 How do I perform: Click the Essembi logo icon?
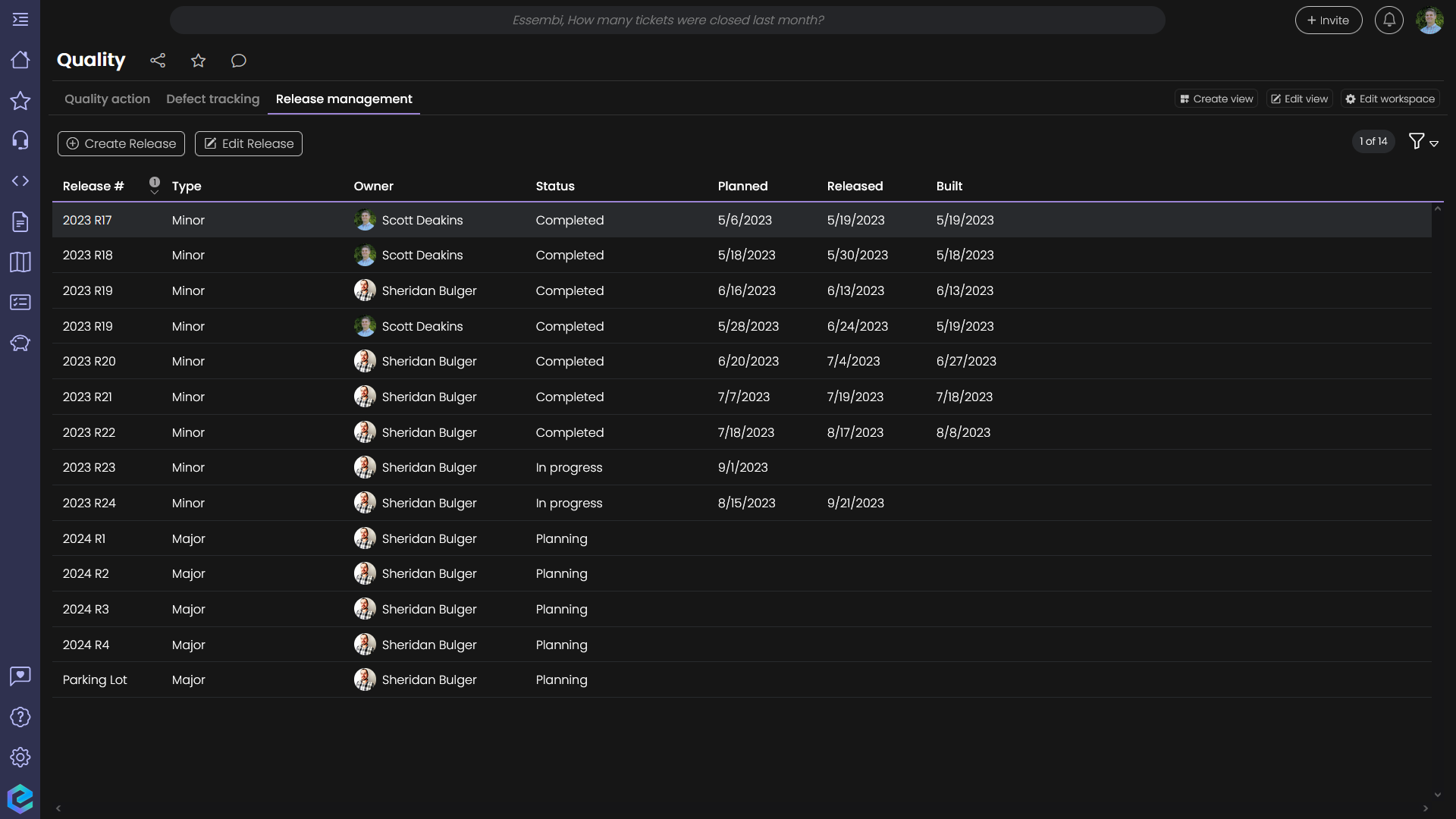tap(20, 799)
